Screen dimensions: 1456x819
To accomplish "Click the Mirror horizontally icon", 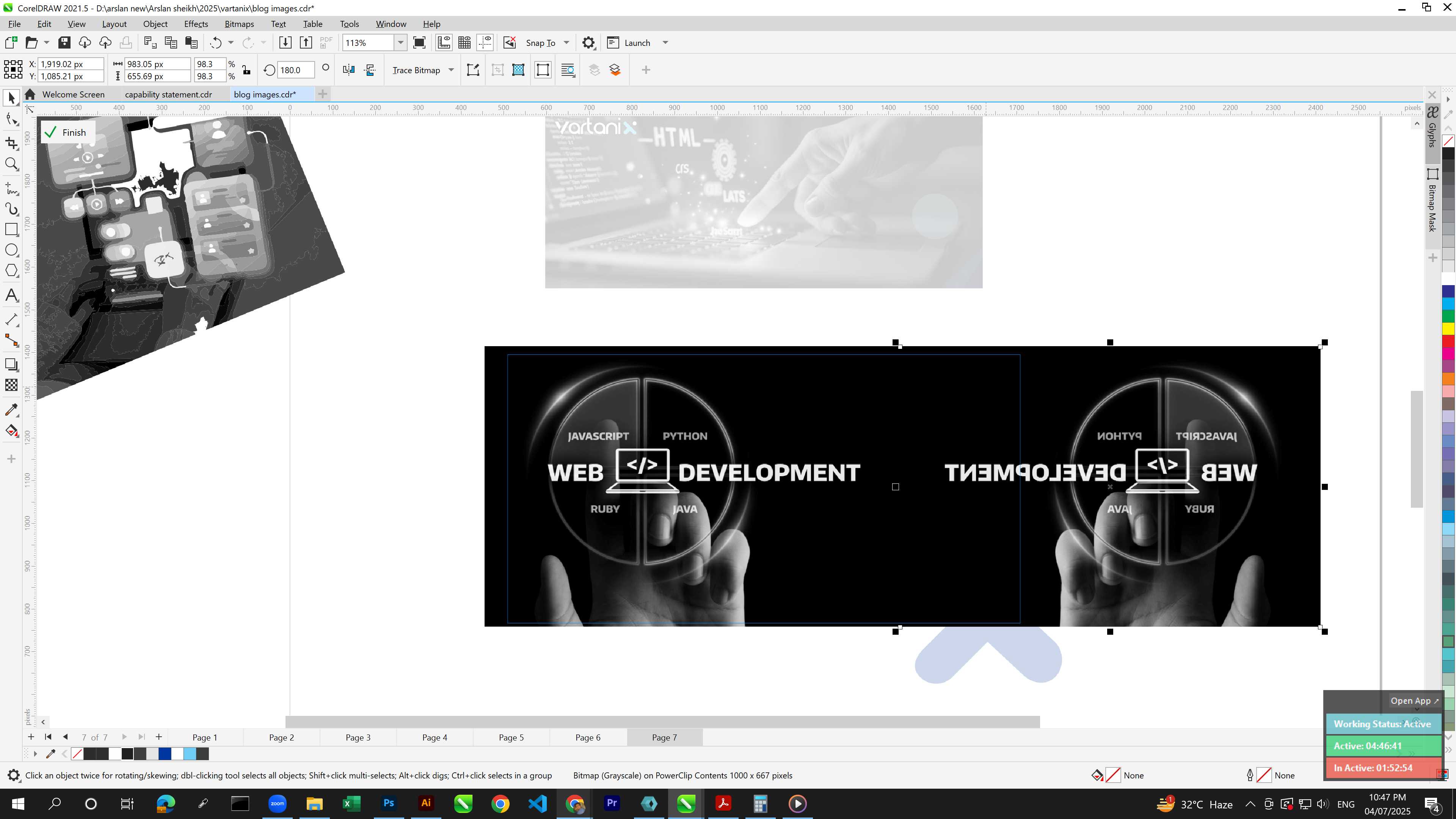I will click(x=349, y=70).
